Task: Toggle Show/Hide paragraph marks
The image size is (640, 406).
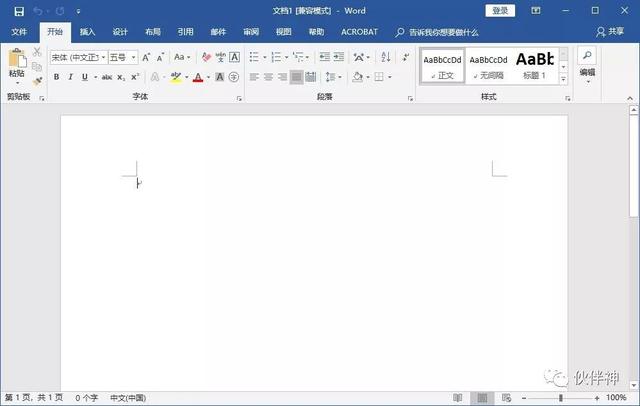Action: click(x=406, y=57)
